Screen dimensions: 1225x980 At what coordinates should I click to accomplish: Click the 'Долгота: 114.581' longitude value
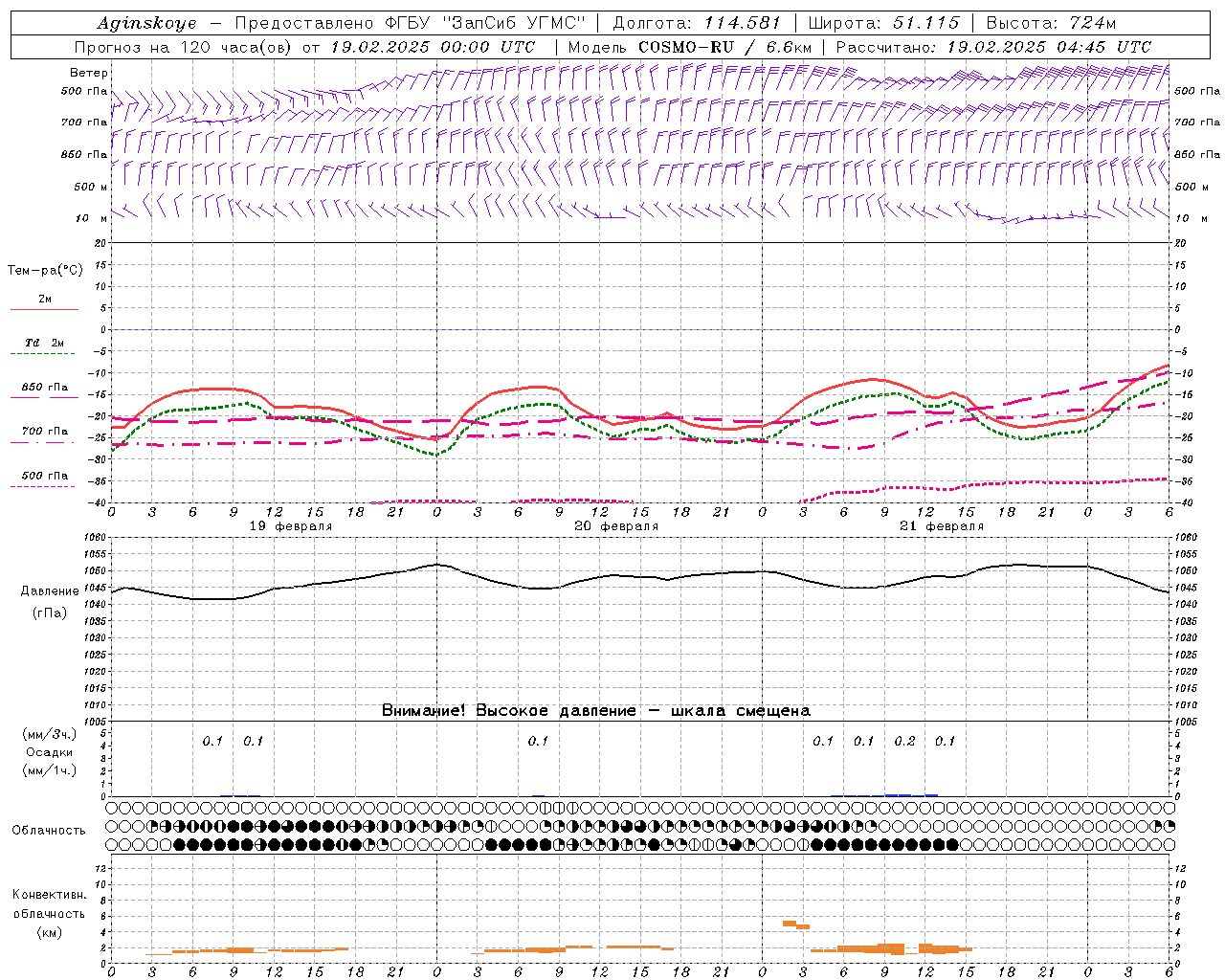(696, 23)
